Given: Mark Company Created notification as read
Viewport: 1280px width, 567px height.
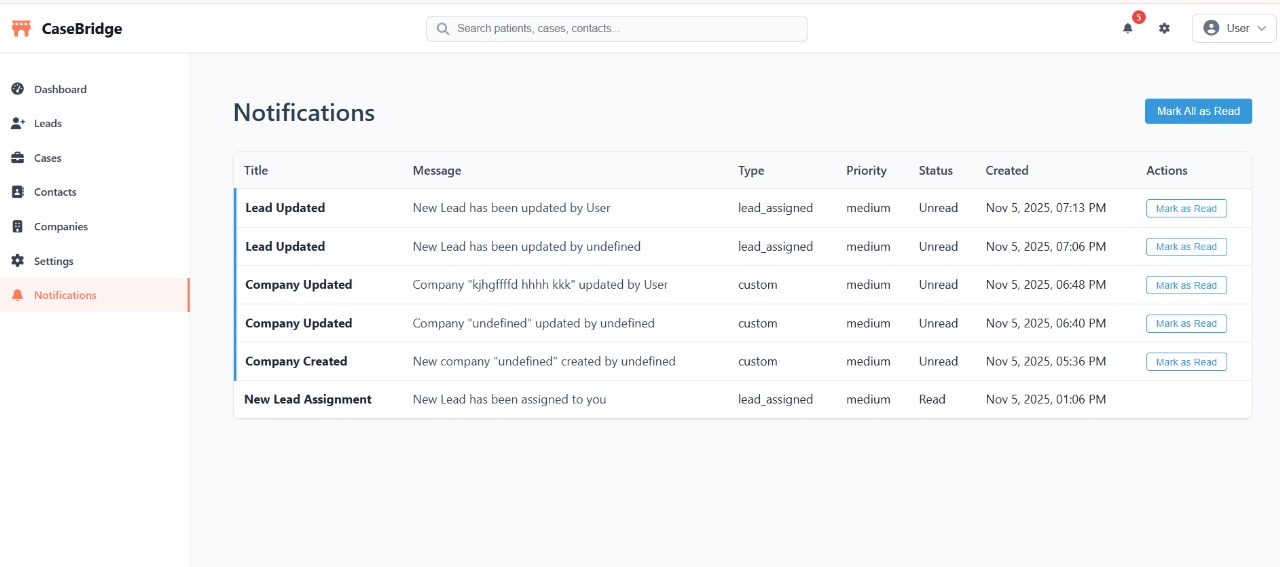Looking at the screenshot, I should 1186,362.
